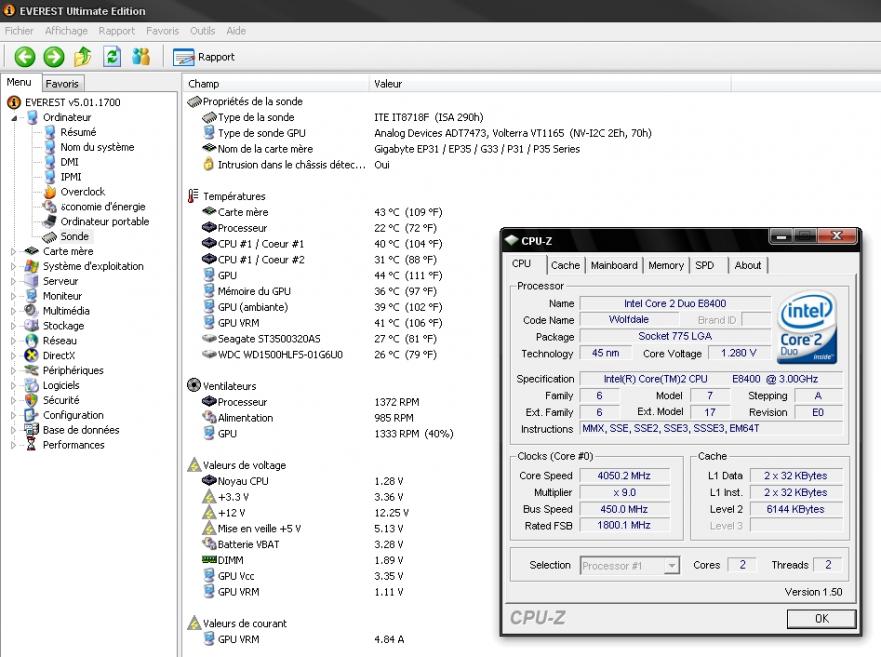Click the Ordinateur portable laptop icon

pyautogui.click(x=50, y=221)
